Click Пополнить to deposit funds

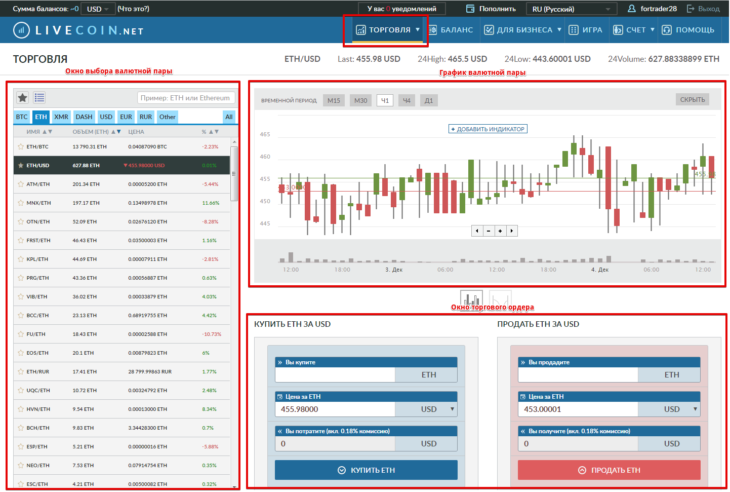tap(491, 8)
